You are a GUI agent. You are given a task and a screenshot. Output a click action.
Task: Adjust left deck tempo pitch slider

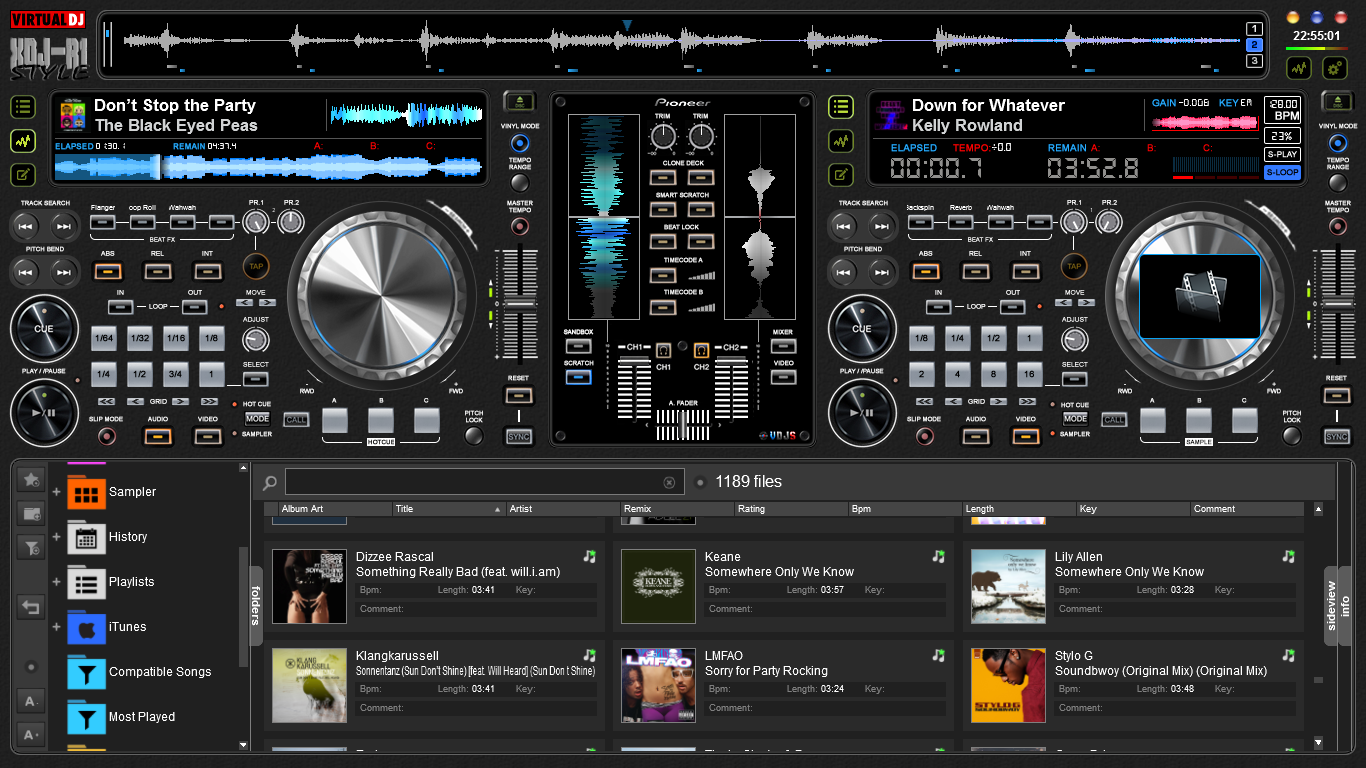click(x=519, y=305)
